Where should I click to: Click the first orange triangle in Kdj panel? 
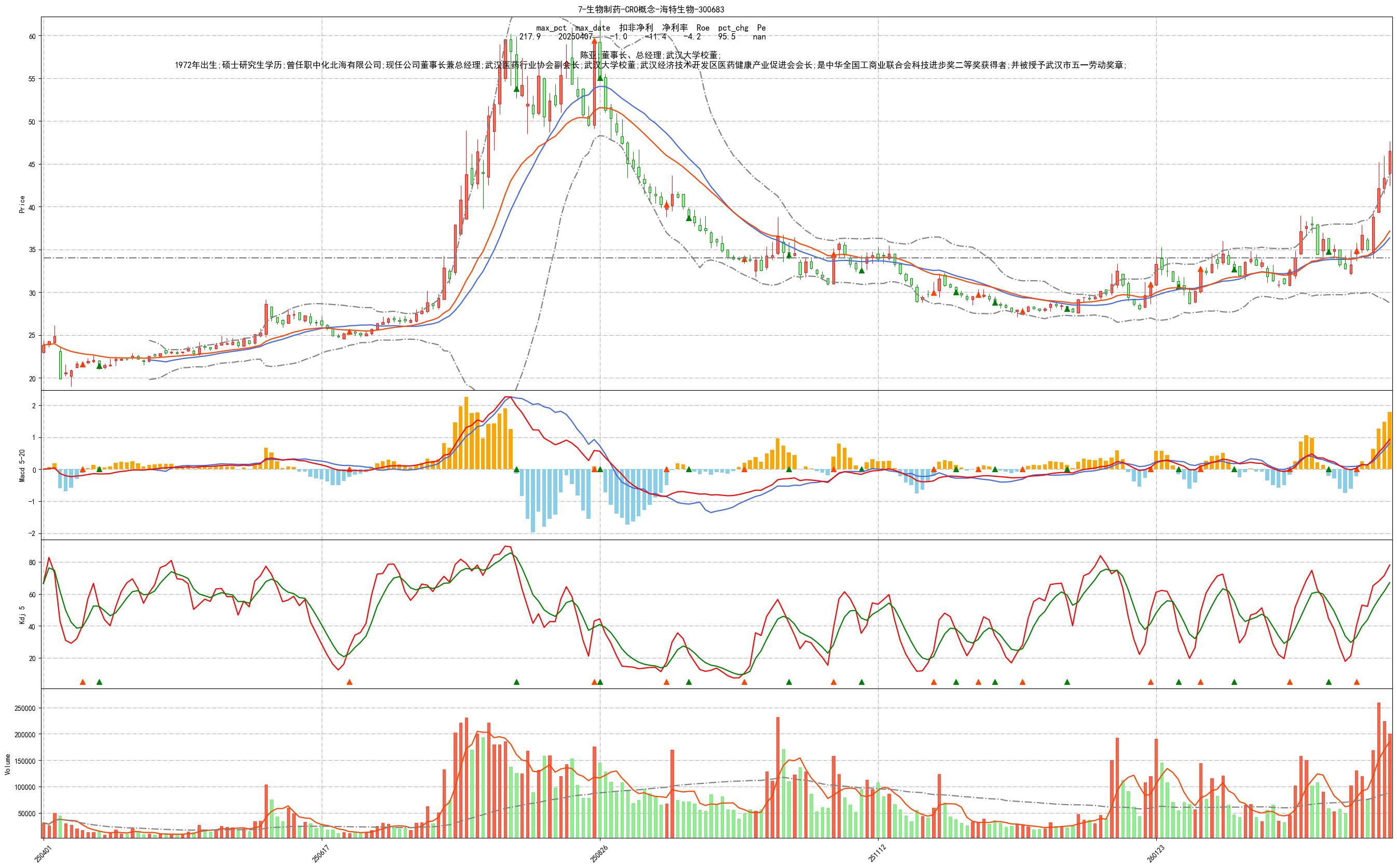coord(83,682)
